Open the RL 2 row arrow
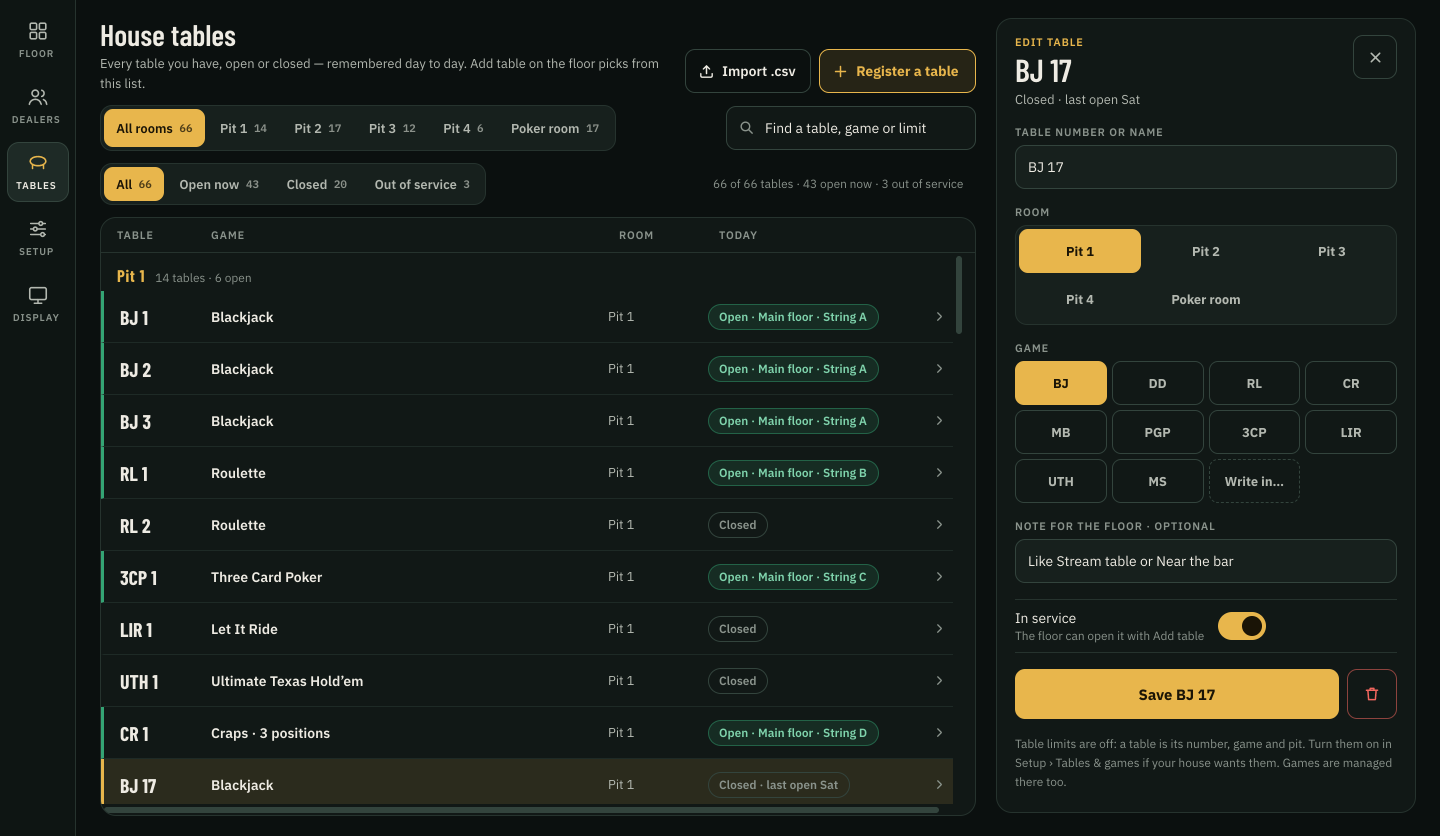 click(939, 525)
